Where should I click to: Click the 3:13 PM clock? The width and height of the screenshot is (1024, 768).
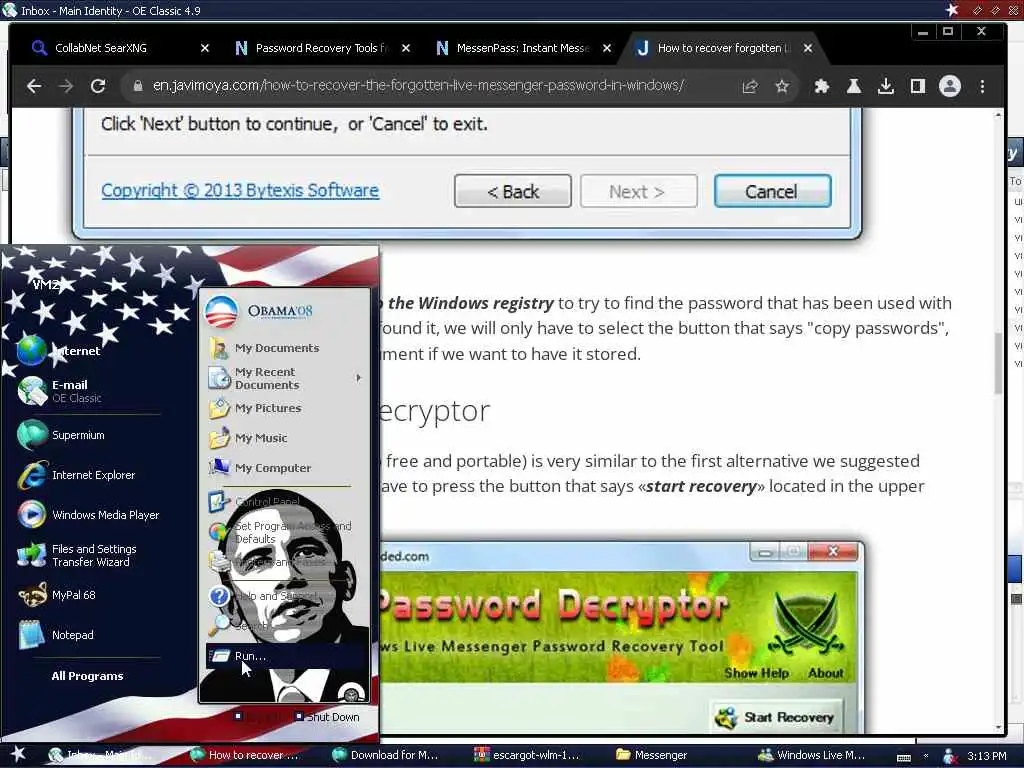(x=987, y=756)
